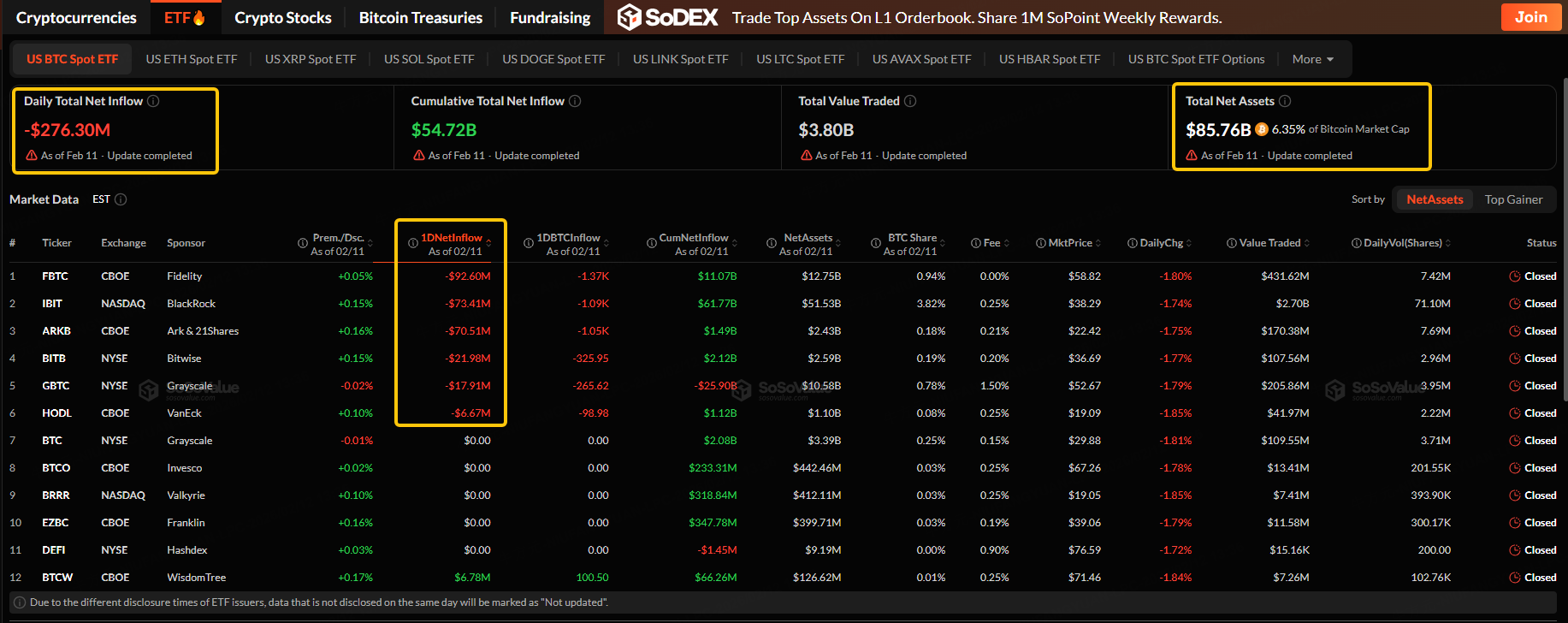The width and height of the screenshot is (1568, 623).
Task: Click the SoDEX logo in the banner
Action: point(667,17)
